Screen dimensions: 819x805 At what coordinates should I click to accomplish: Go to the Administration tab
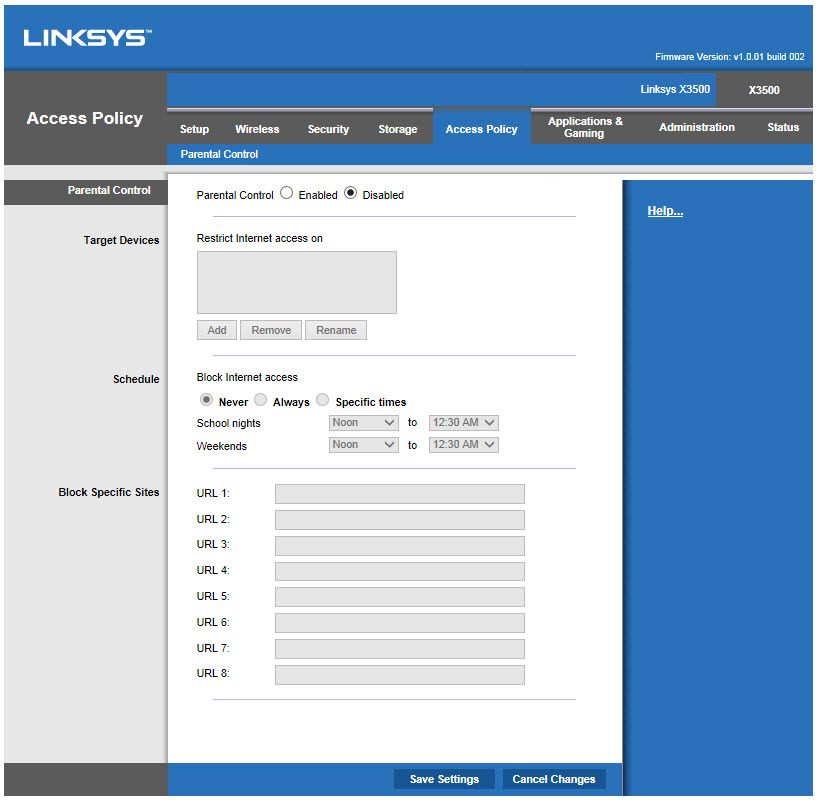697,127
